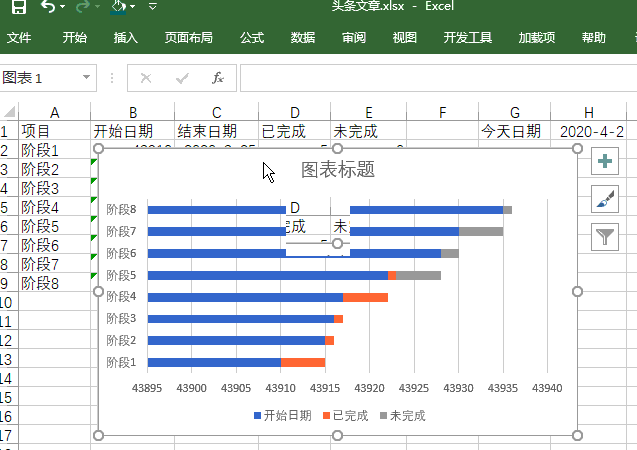
Task: Switch to the 数据 ribbon tab
Action: [x=303, y=38]
